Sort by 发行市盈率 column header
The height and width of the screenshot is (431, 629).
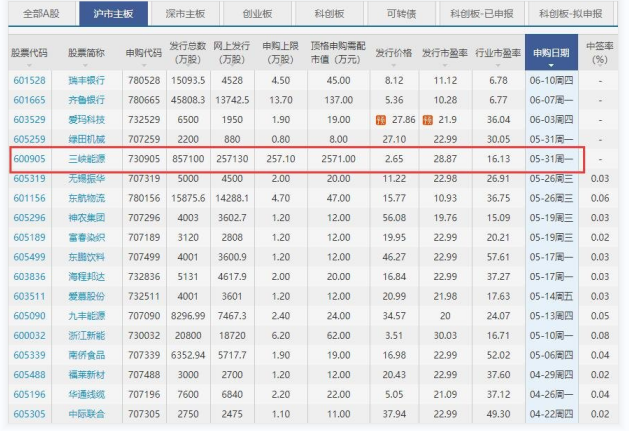pos(445,53)
